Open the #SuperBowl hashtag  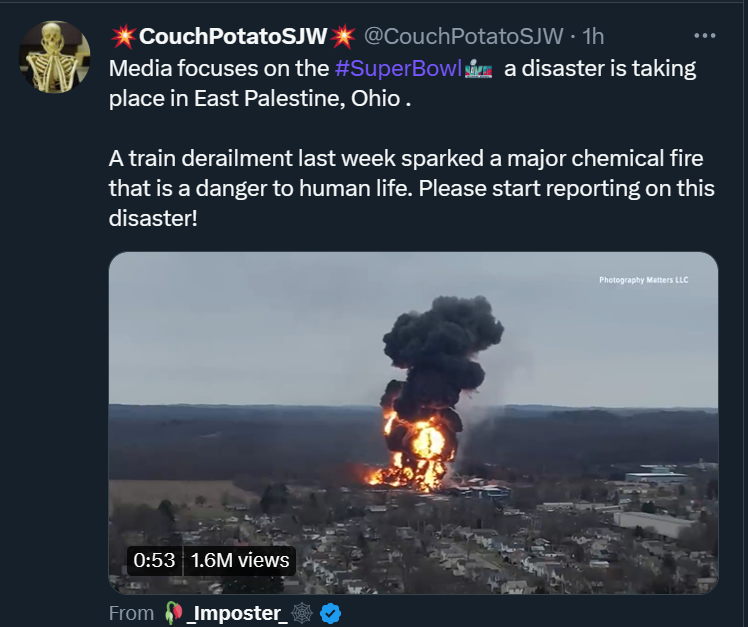coord(399,69)
